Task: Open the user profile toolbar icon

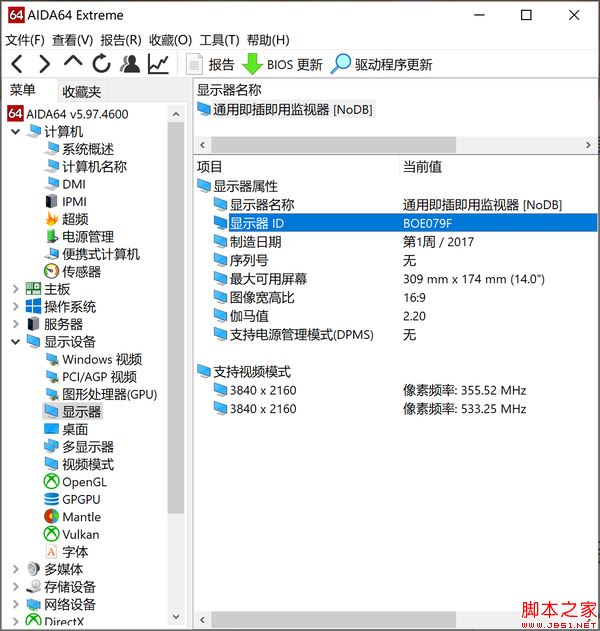Action: click(130, 64)
